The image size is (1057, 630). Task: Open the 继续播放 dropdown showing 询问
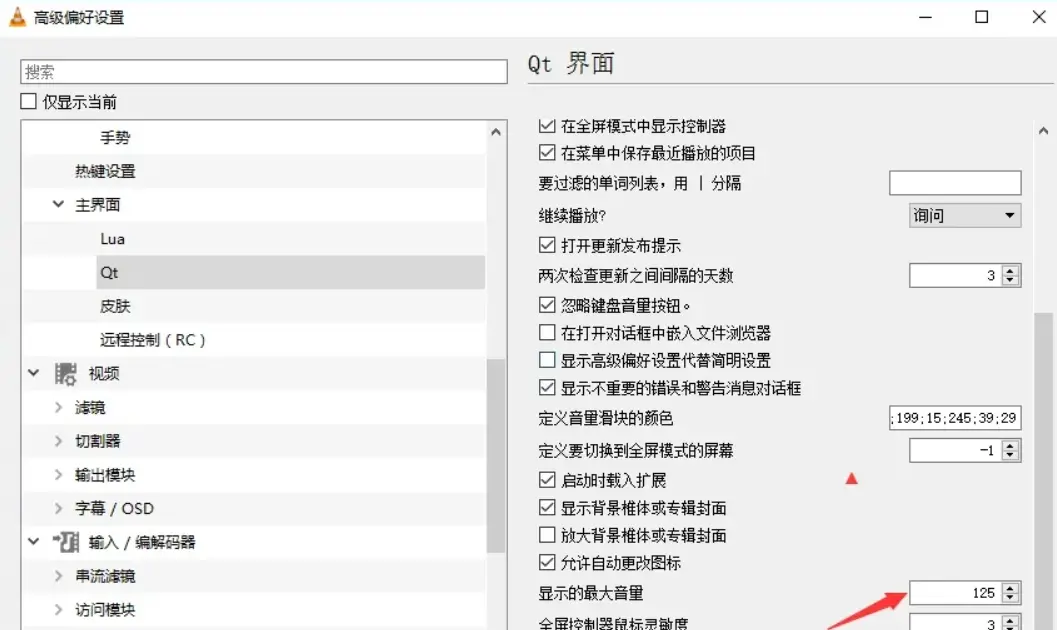(964, 215)
